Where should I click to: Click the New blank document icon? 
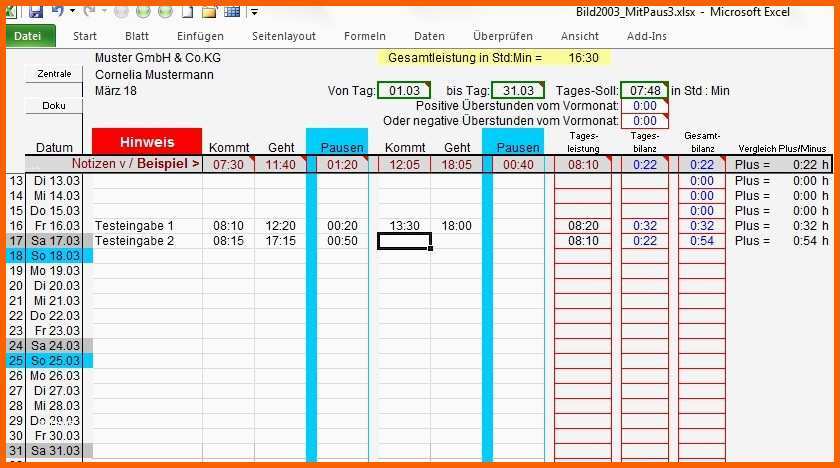pos(187,12)
